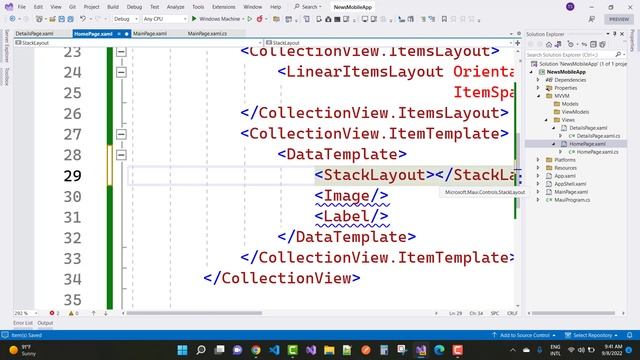Click the SPC indentation indicator
The width and height of the screenshot is (640, 360).
coord(495,313)
